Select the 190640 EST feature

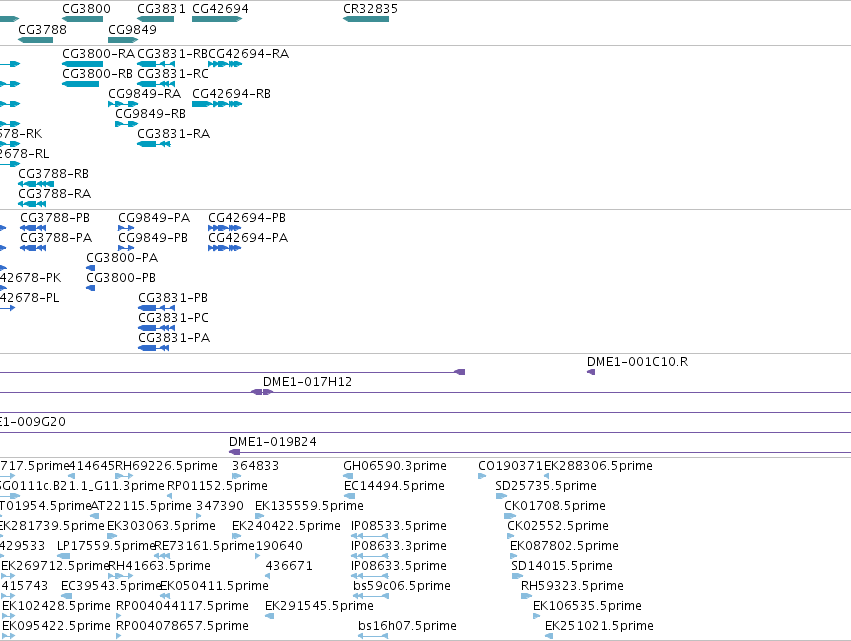(x=258, y=556)
